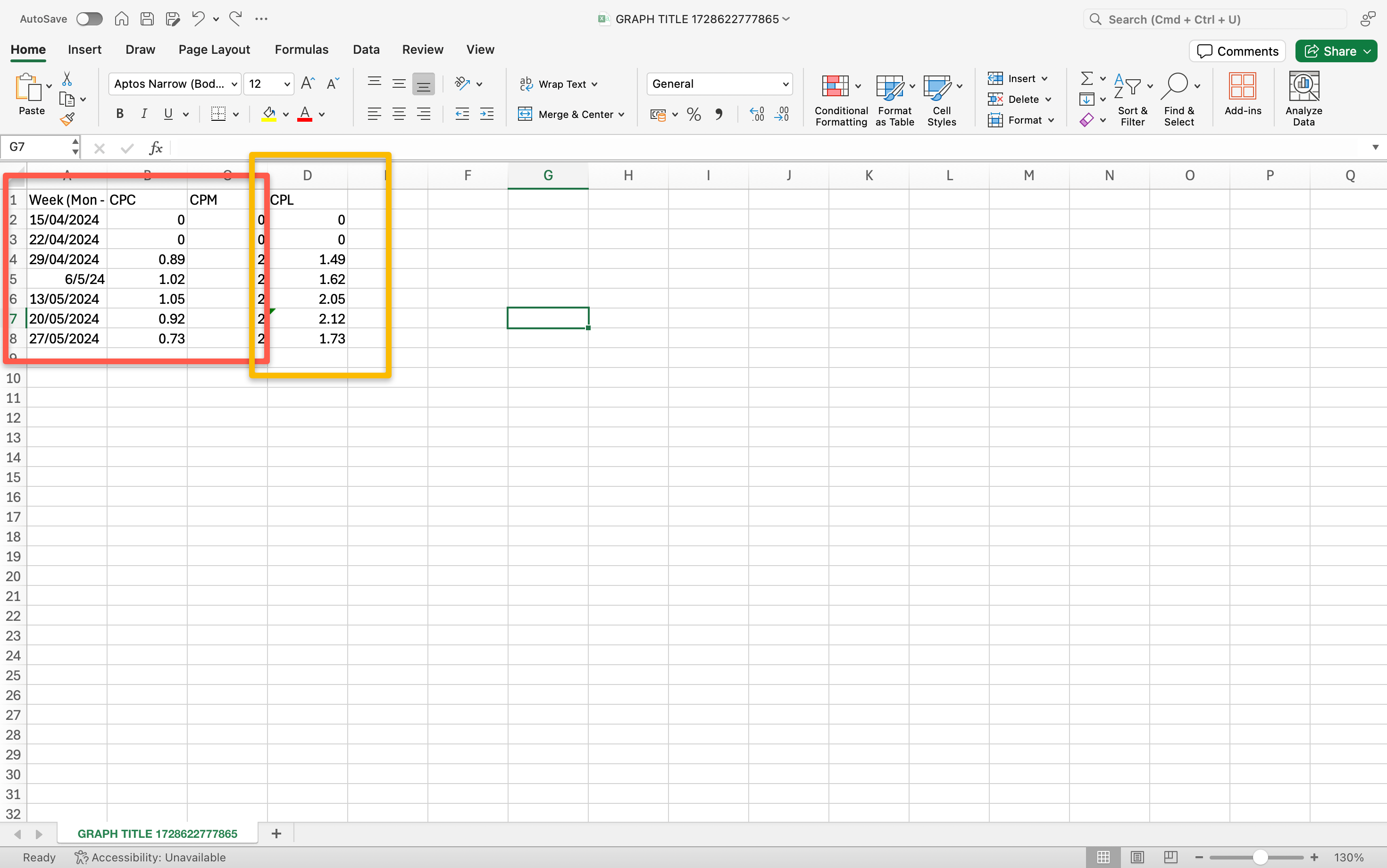Image resolution: width=1387 pixels, height=868 pixels.
Task: Expand the formula bar chevron
Action: click(1375, 148)
